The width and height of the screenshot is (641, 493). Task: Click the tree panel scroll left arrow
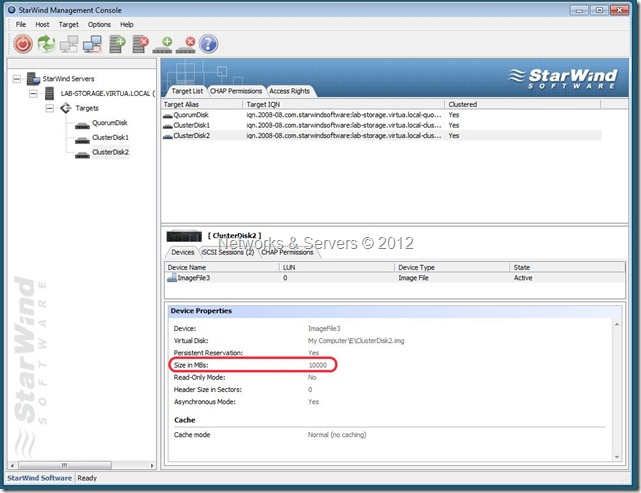click(12, 465)
